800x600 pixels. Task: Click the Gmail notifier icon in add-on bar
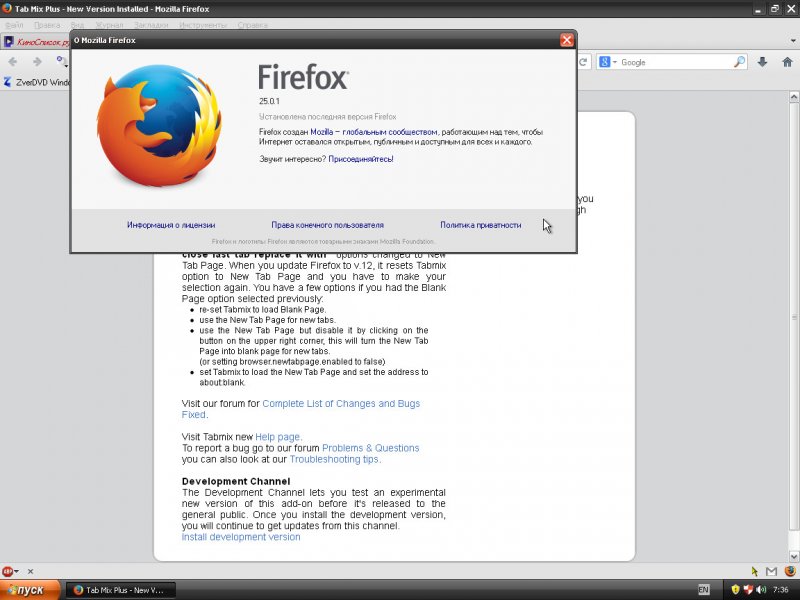[x=771, y=571]
